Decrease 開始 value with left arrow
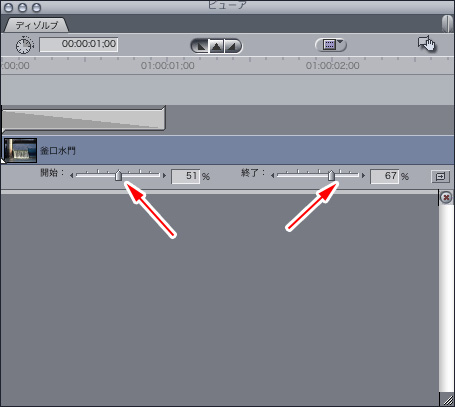This screenshot has width=455, height=407. [71, 175]
